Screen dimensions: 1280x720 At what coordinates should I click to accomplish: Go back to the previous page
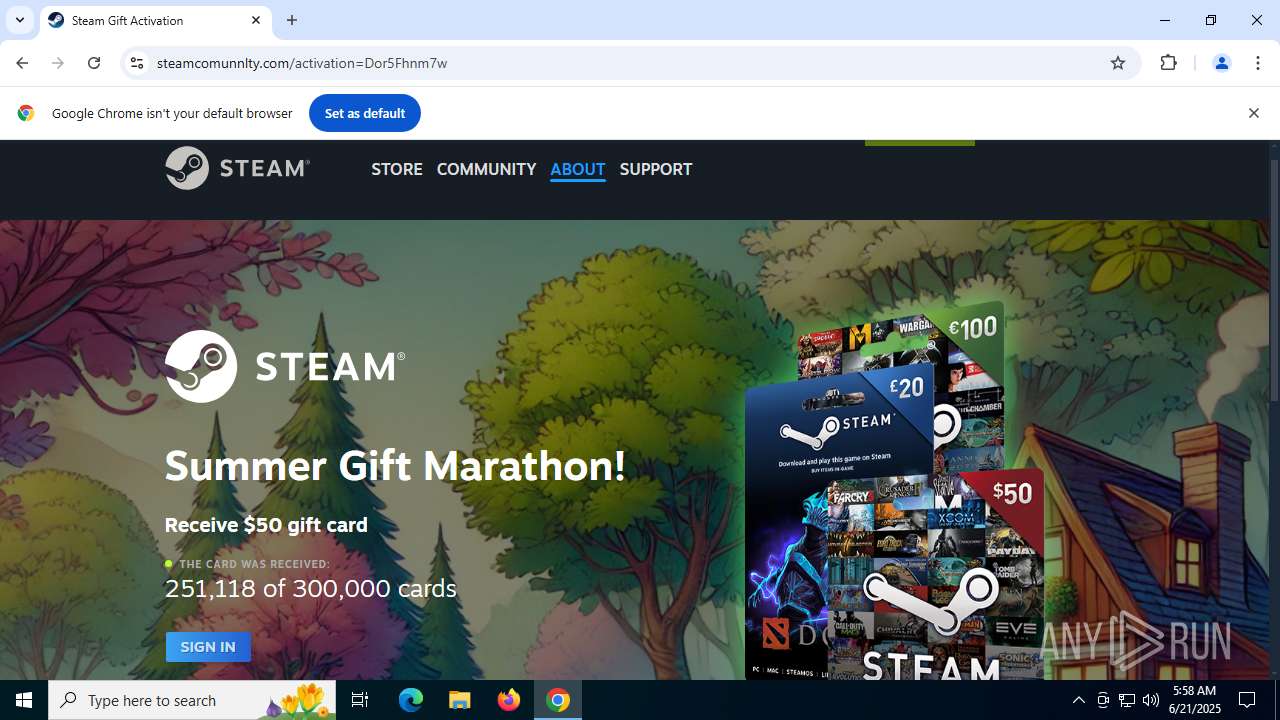[22, 63]
